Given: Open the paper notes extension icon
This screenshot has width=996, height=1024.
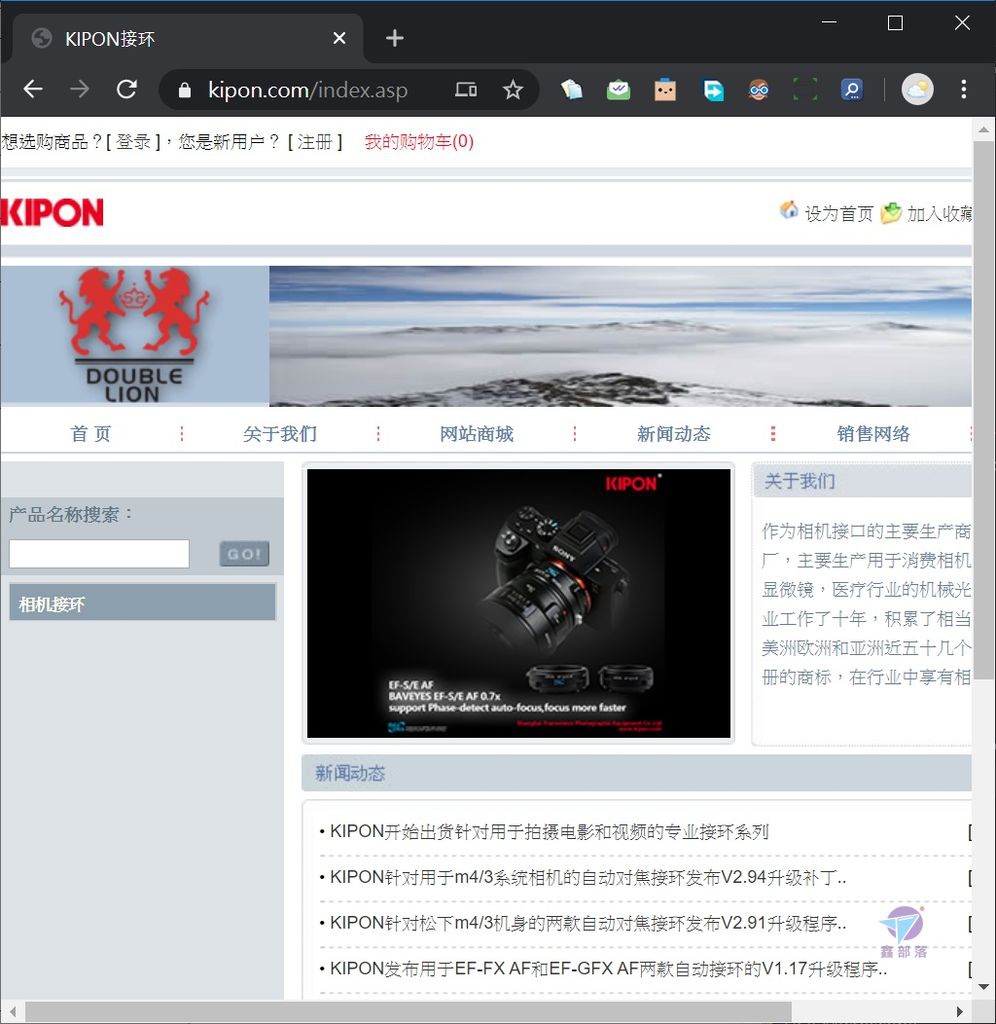Looking at the screenshot, I should [x=571, y=89].
